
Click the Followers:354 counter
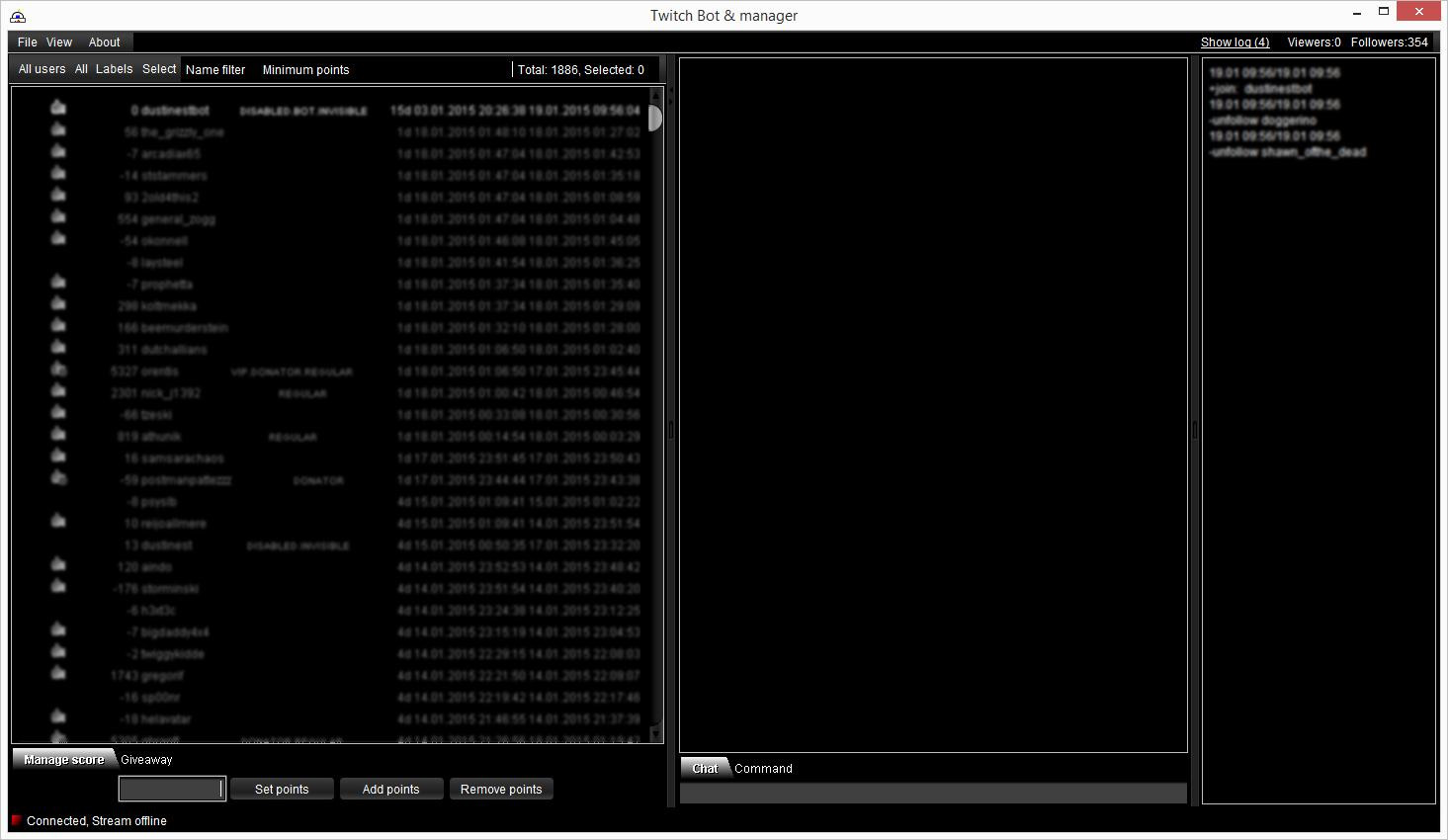point(1389,42)
